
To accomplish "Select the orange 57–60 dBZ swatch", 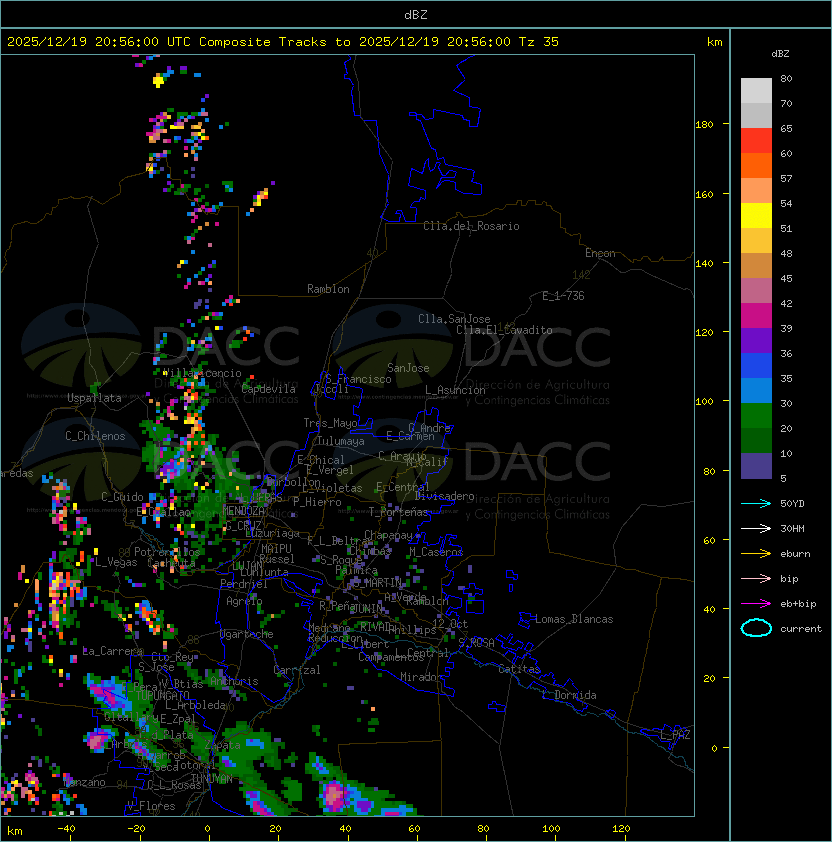I will 756,165.
